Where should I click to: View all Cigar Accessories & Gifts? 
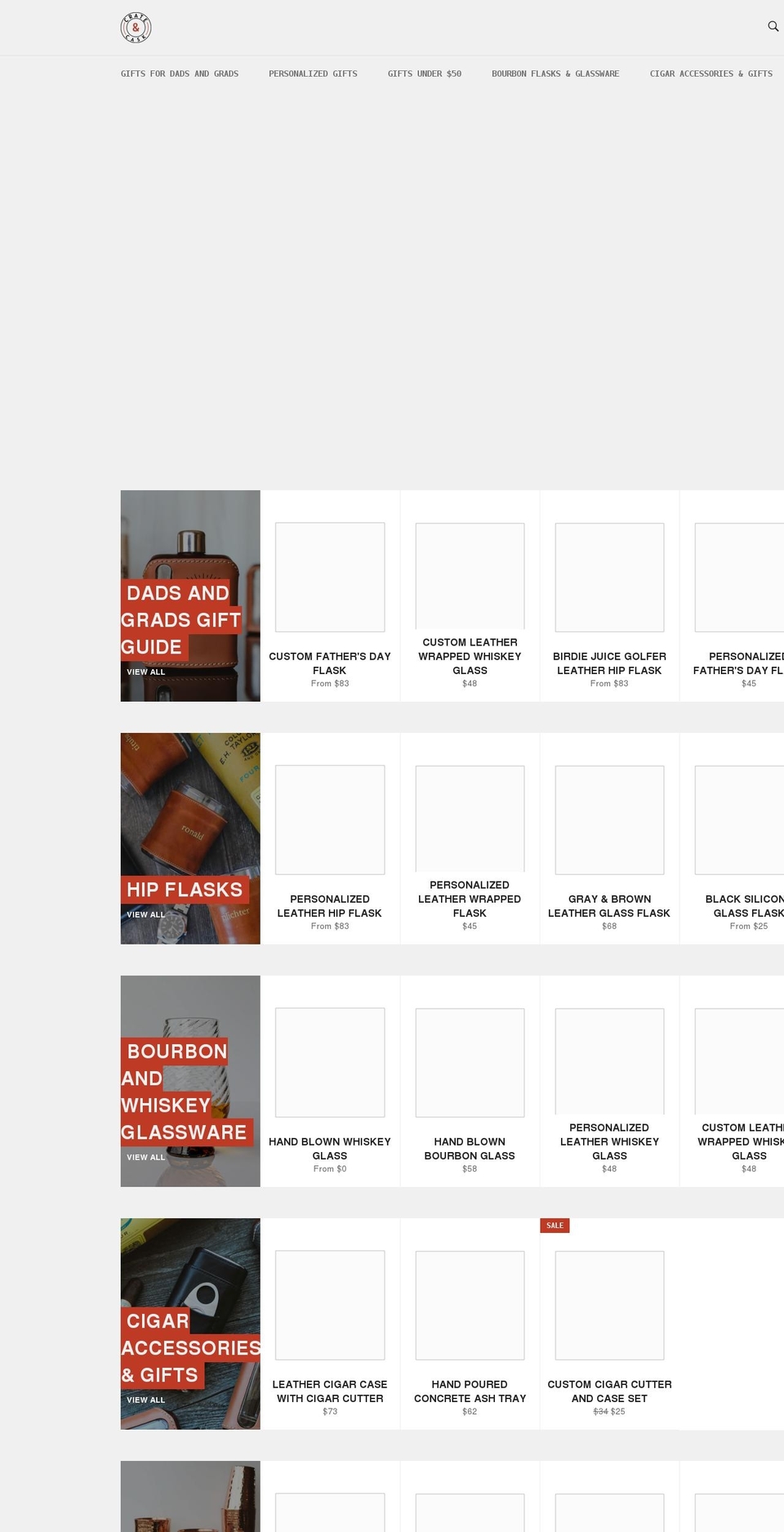click(x=145, y=1400)
